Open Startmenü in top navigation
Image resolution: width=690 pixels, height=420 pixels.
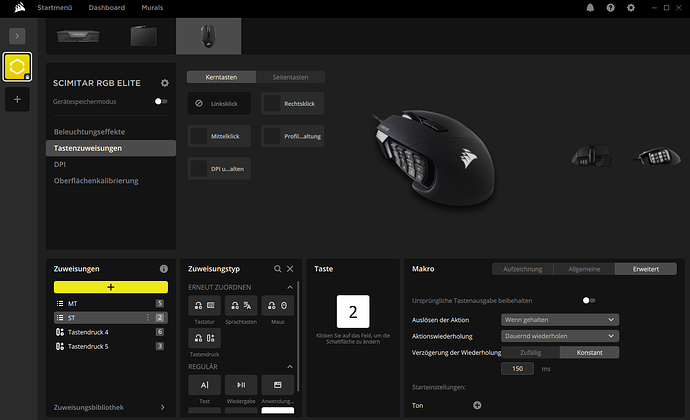click(55, 7)
